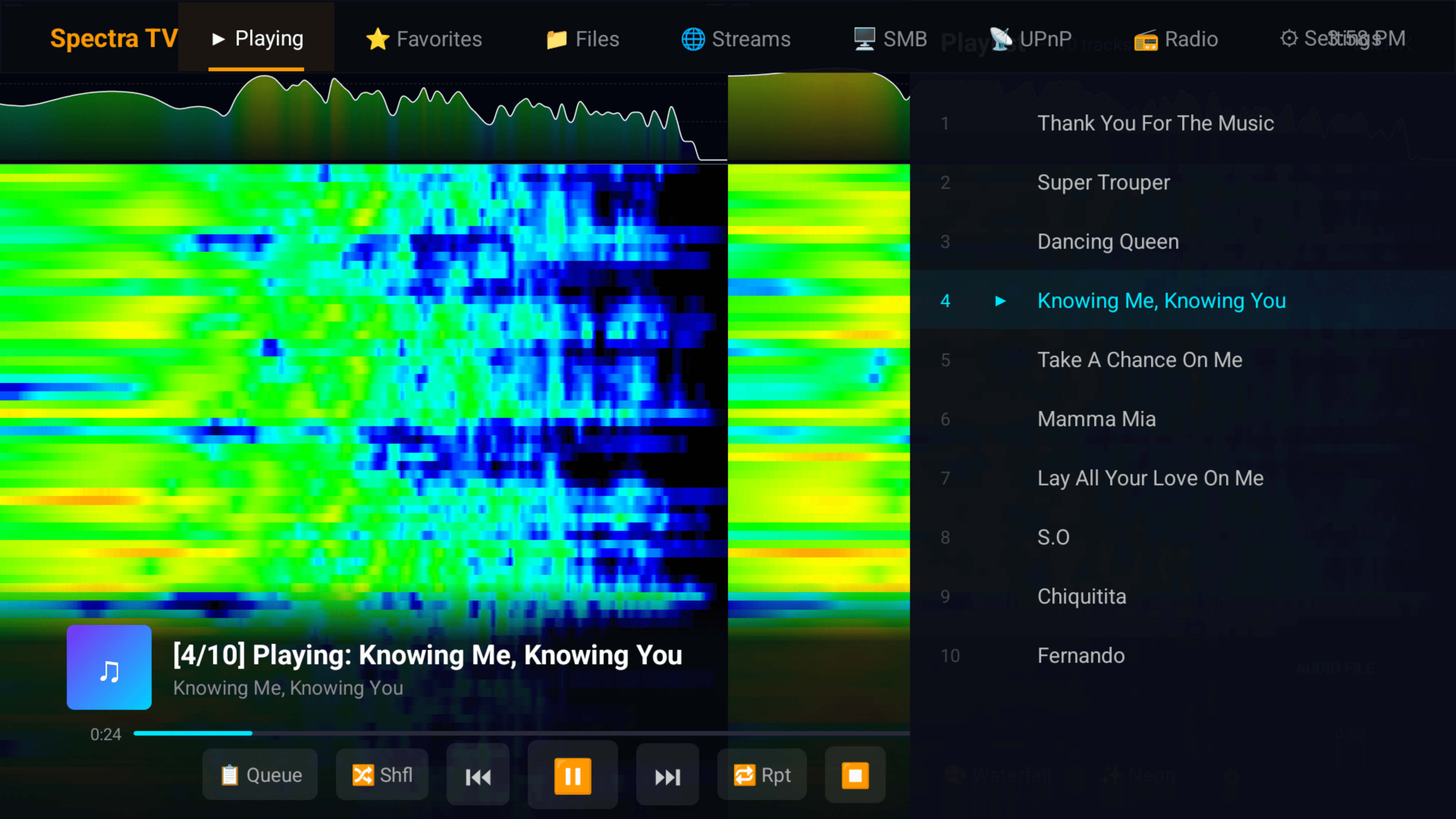Toggle shuffle mode with Shfl
The width and height of the screenshot is (1456, 819).
382,775
